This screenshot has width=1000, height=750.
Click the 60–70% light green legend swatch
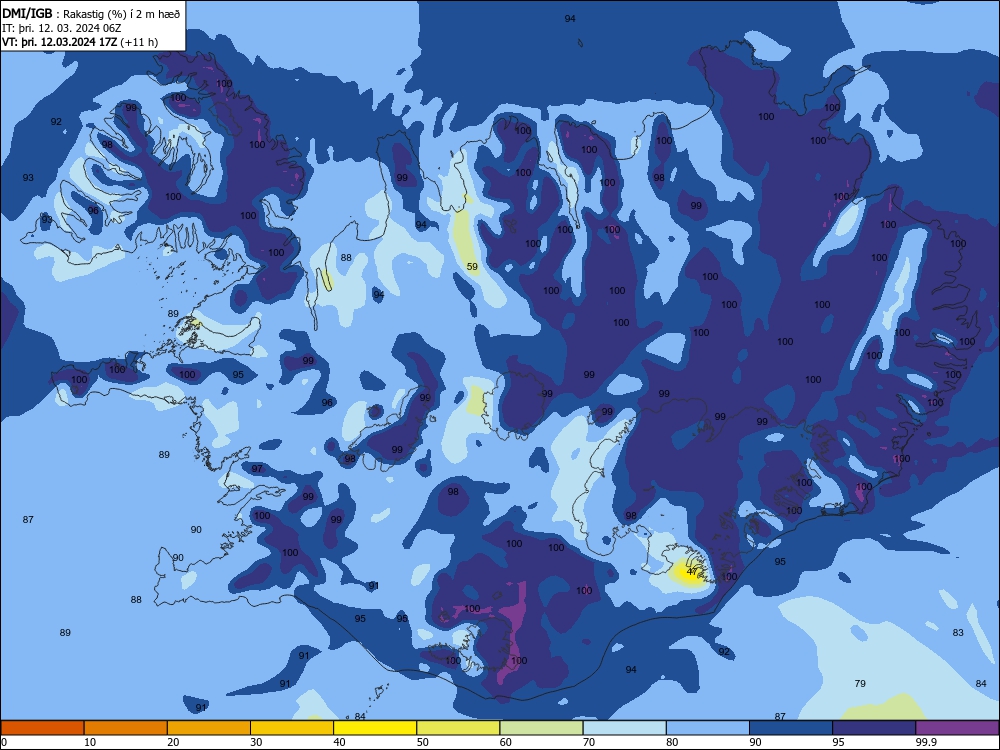pyautogui.click(x=541, y=728)
